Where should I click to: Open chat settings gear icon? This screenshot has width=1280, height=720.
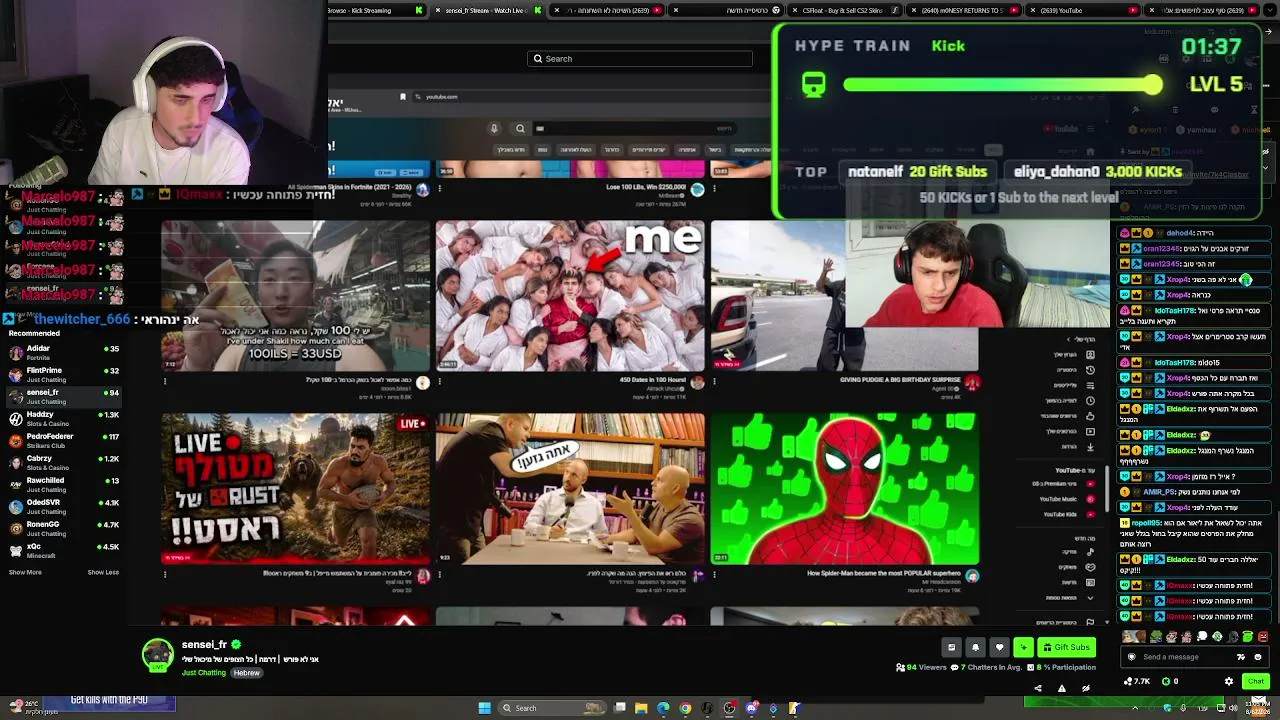(x=1229, y=681)
